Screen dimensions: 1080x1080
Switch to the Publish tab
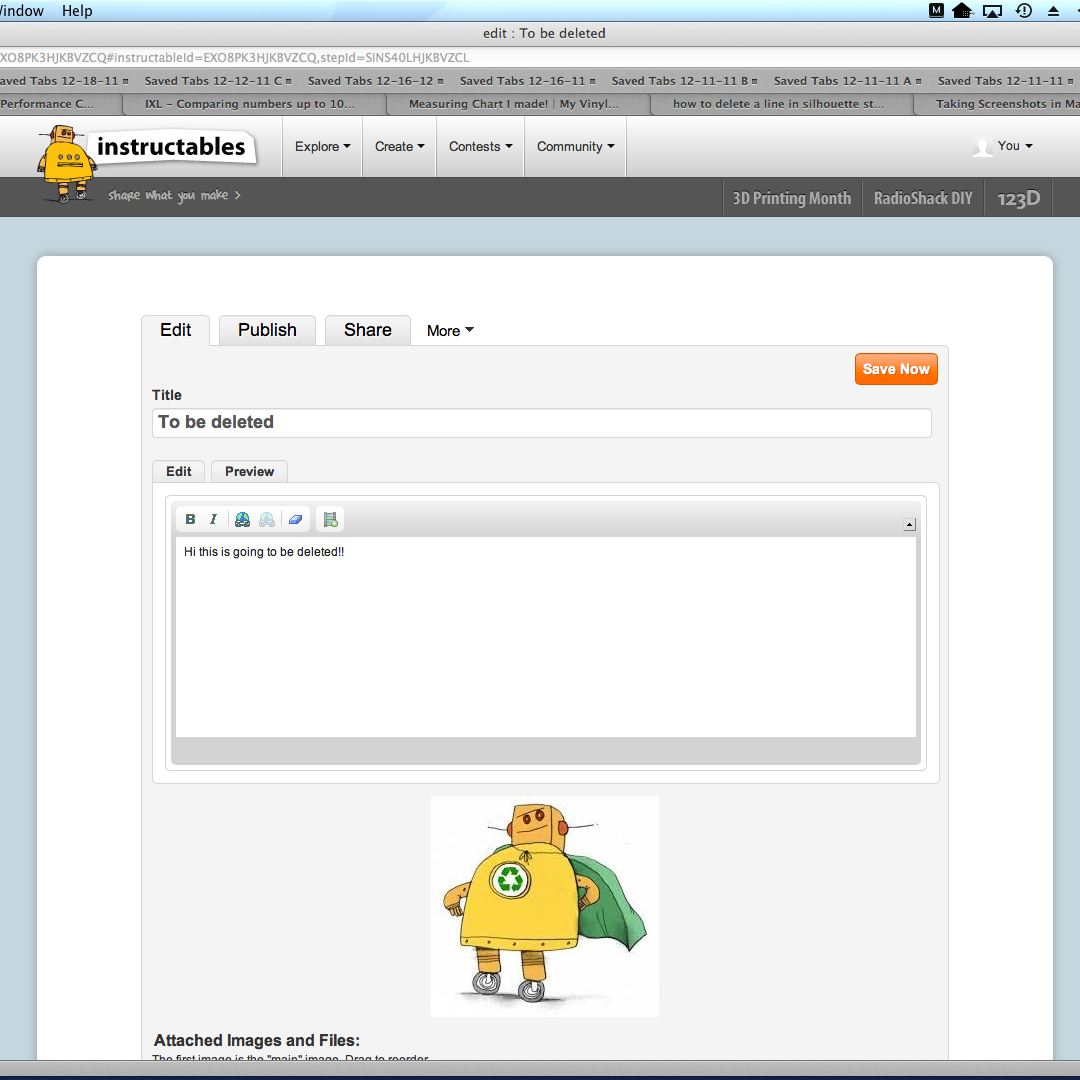[x=266, y=330]
